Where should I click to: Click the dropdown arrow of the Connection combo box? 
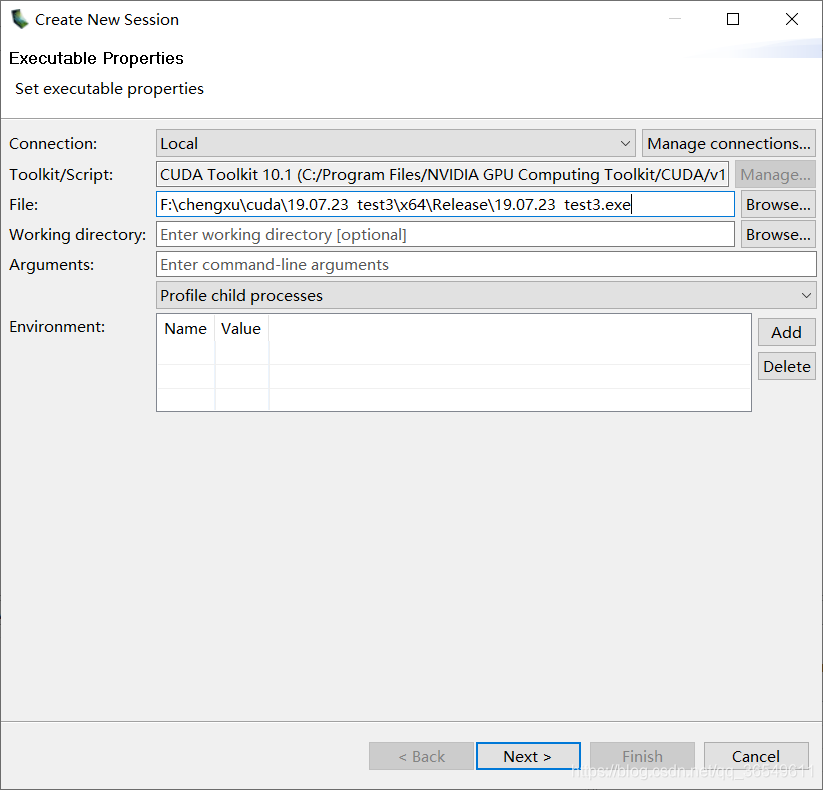(x=625, y=143)
